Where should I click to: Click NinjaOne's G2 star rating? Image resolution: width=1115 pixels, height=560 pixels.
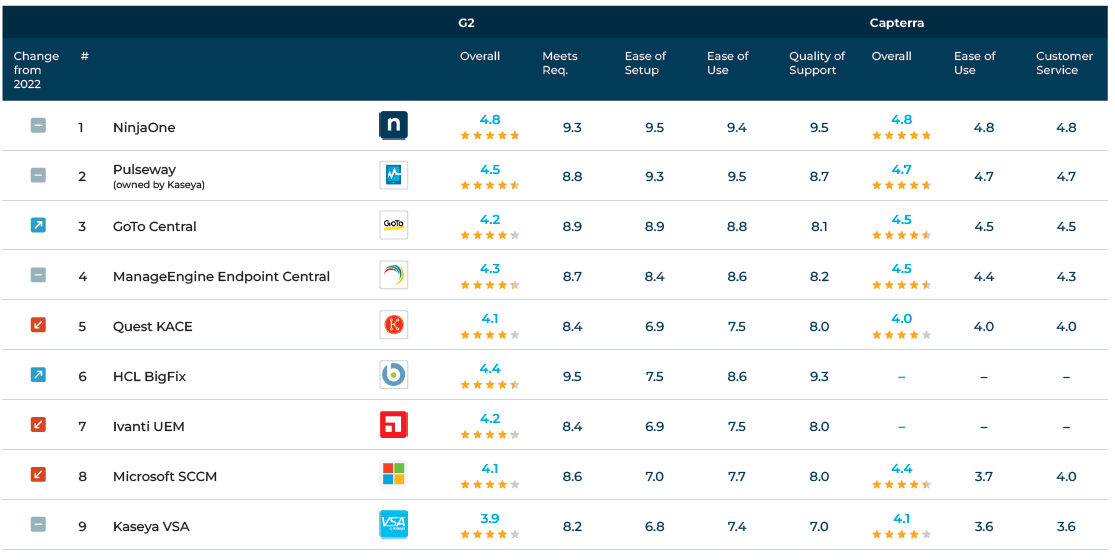490,136
